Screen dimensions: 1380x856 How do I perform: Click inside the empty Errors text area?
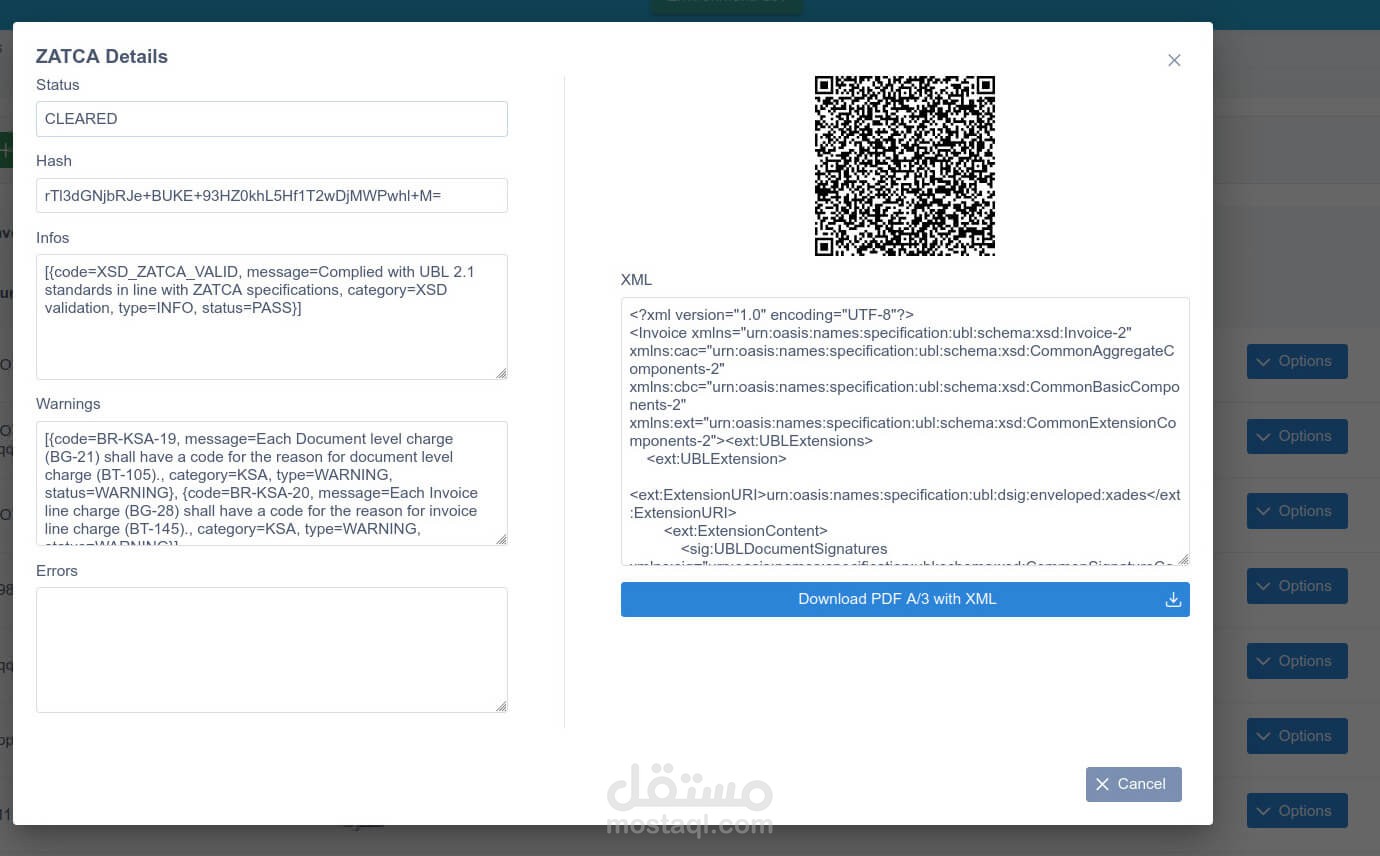pos(272,650)
